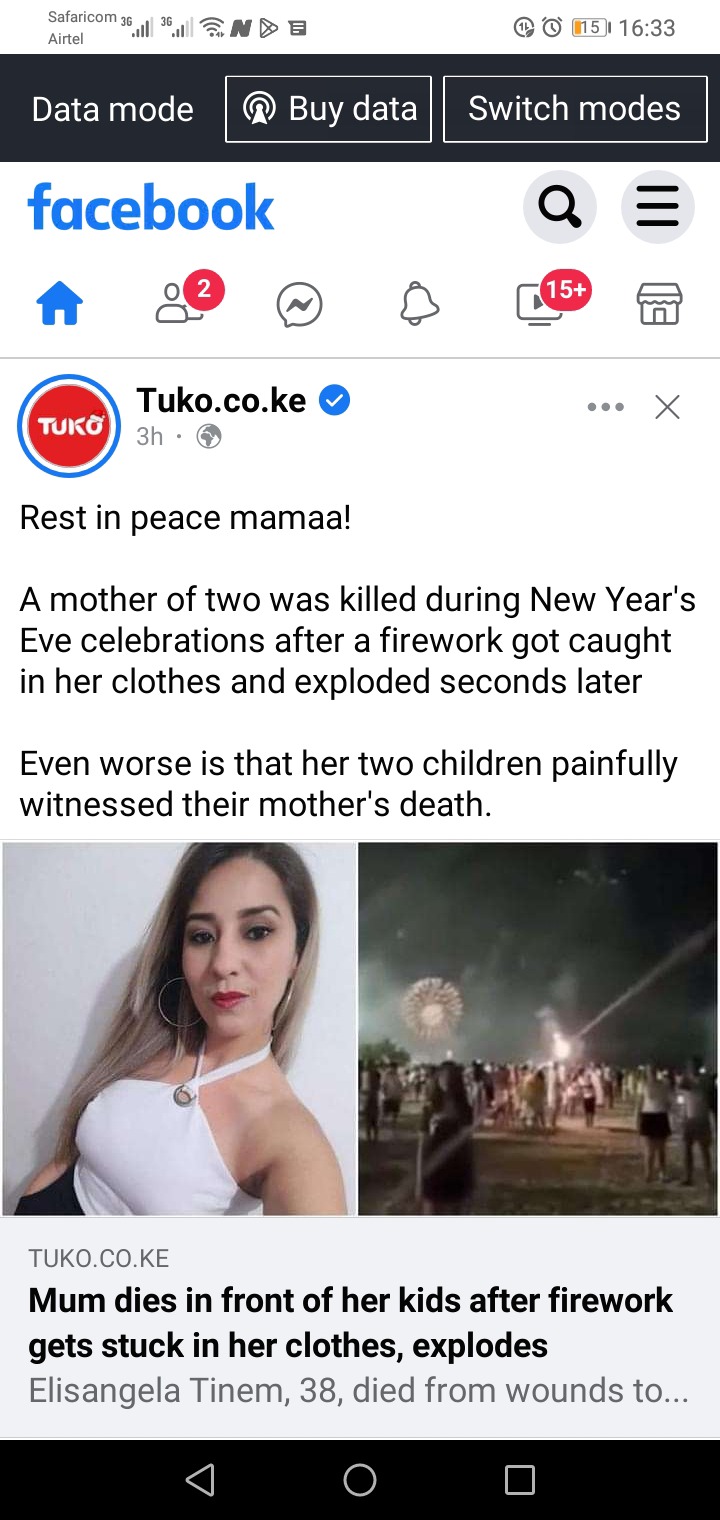720x1520 pixels.
Task: Open Facebook search magnifier icon
Action: (560, 208)
